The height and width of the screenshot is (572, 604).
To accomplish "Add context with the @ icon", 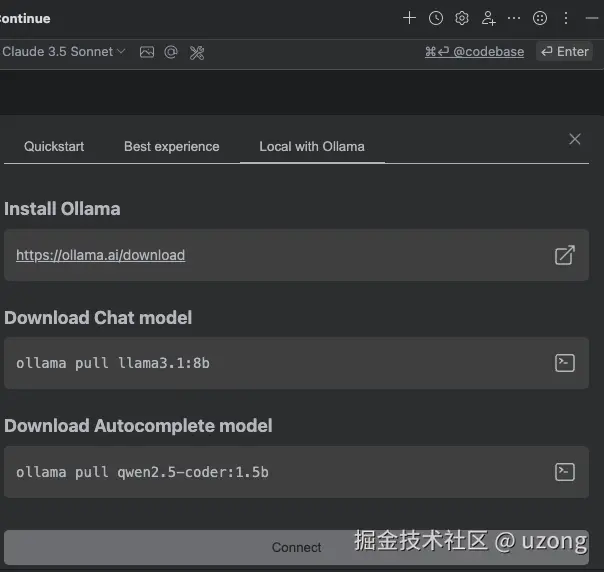I will (171, 52).
